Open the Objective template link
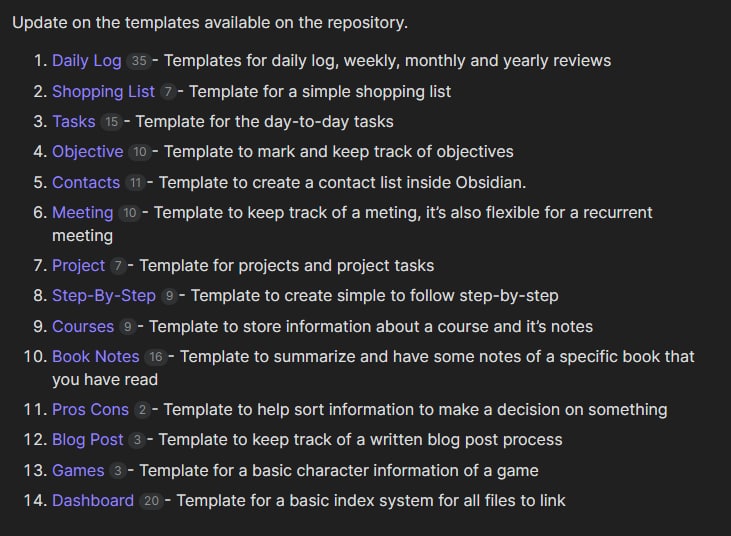 (x=87, y=152)
